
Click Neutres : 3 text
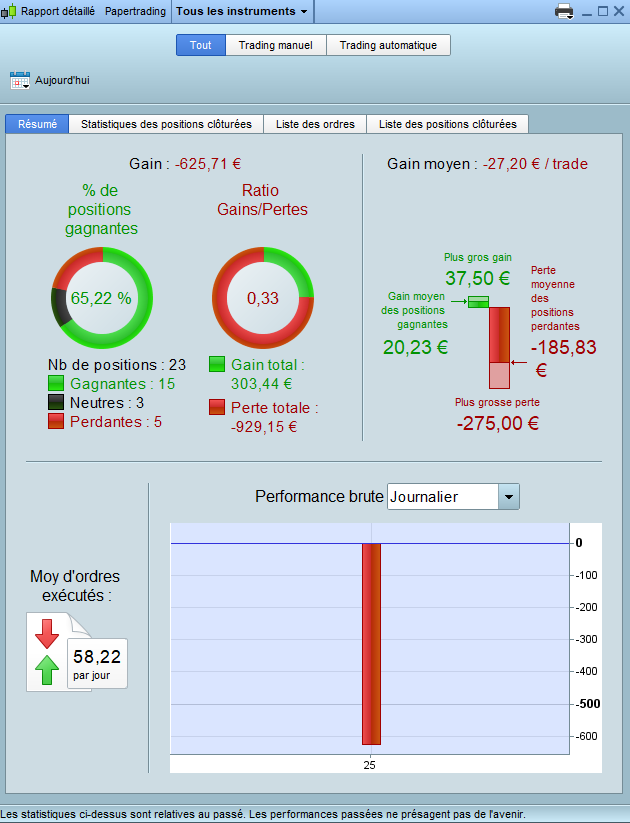pos(107,403)
